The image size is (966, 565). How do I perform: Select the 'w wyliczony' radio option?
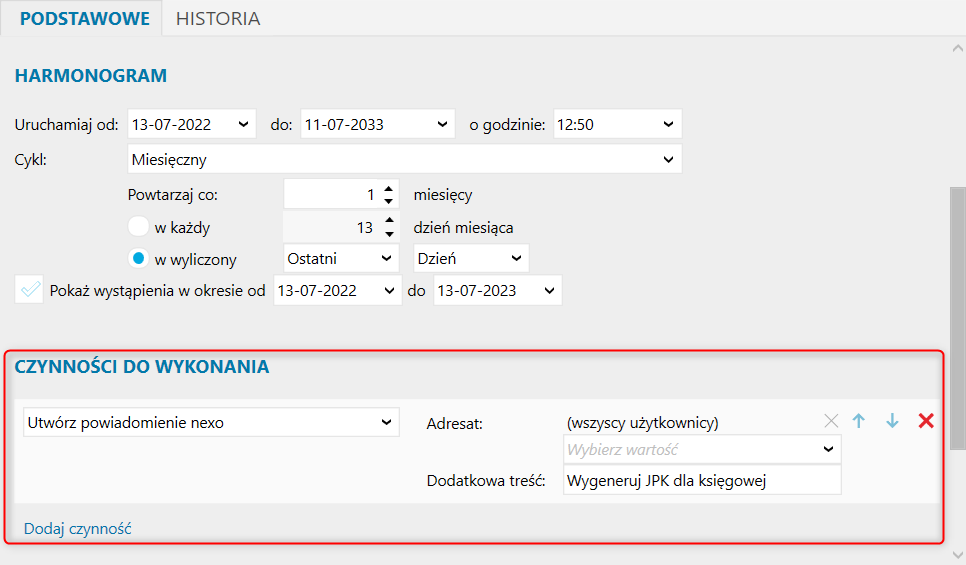coord(138,258)
